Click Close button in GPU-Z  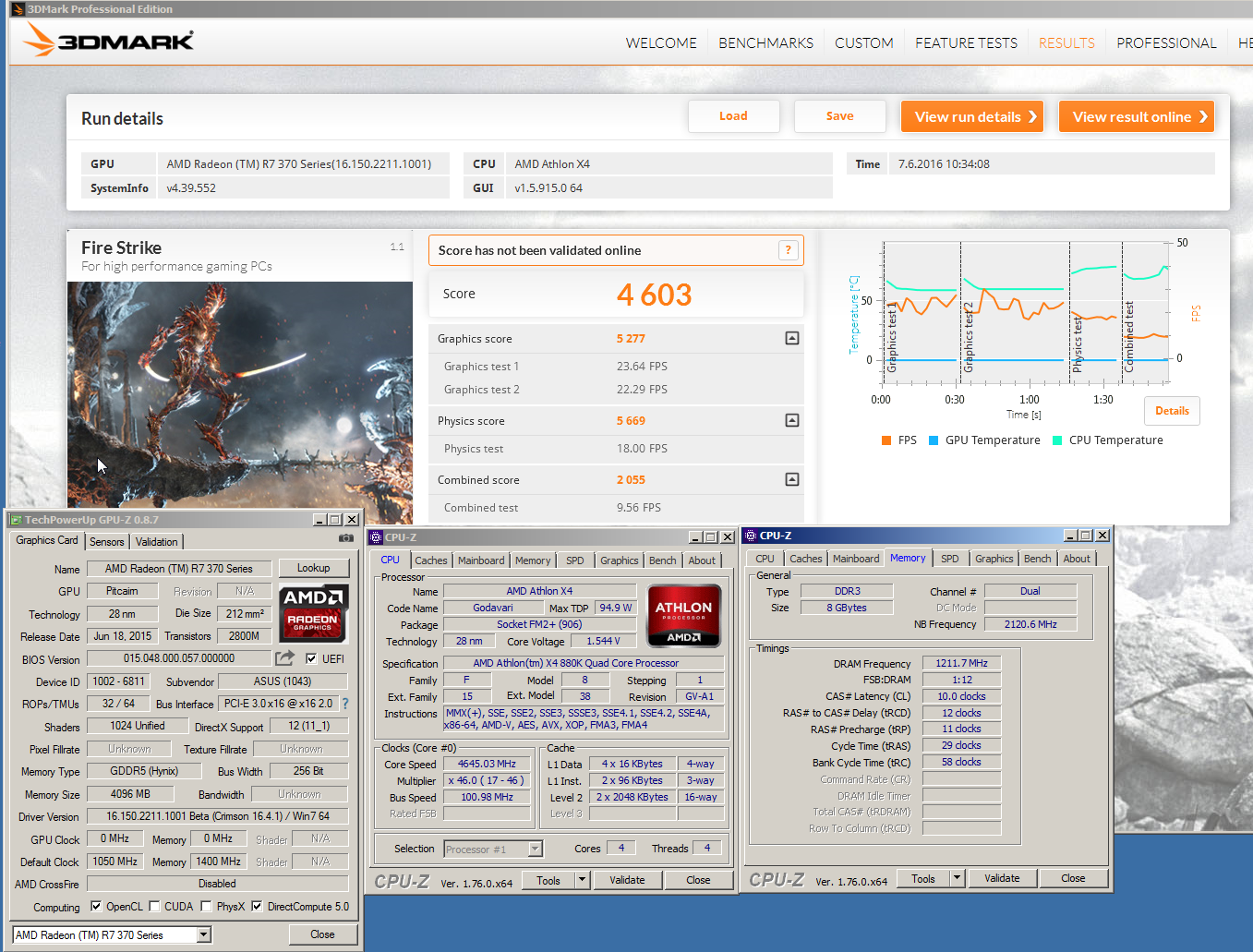point(322,934)
